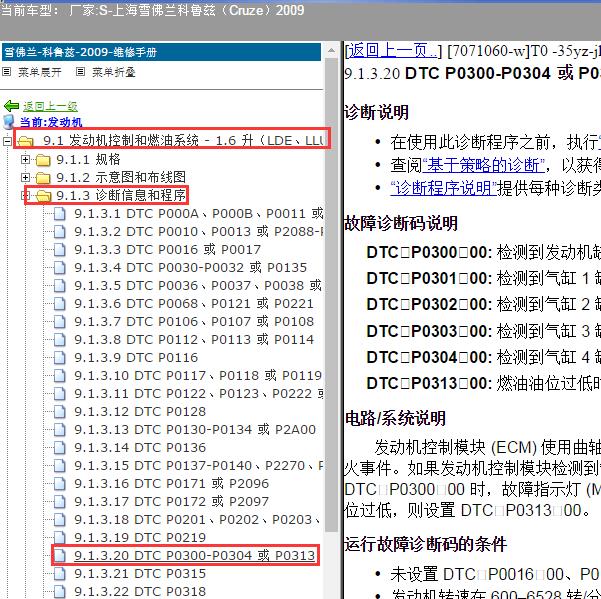
Task: Open 9.1.3.18 DTC P0201、P0202、P0203 entry
Action: (x=198, y=520)
